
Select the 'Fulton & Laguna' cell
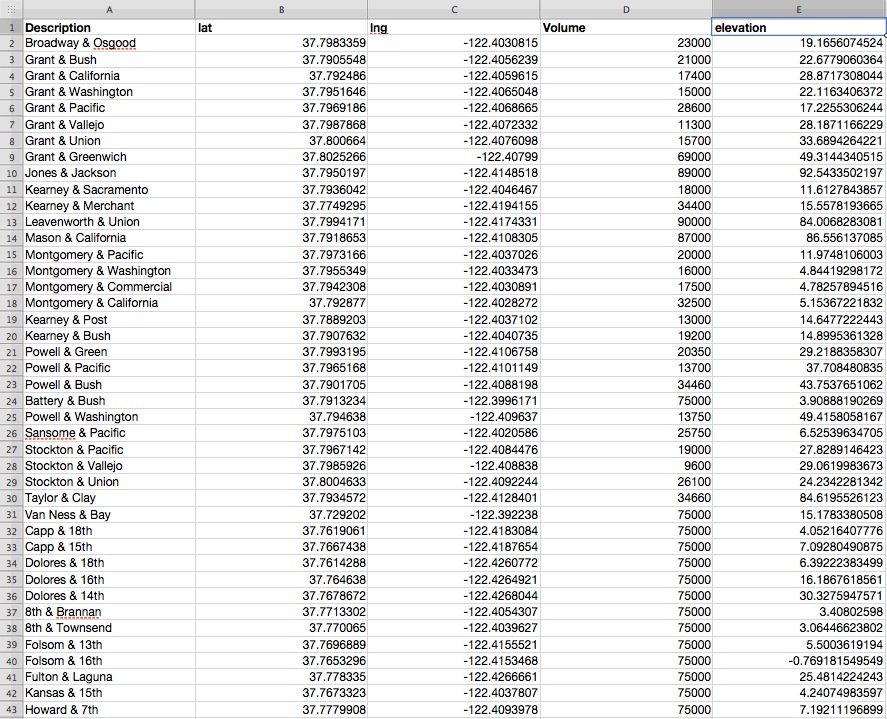pyautogui.click(x=109, y=677)
